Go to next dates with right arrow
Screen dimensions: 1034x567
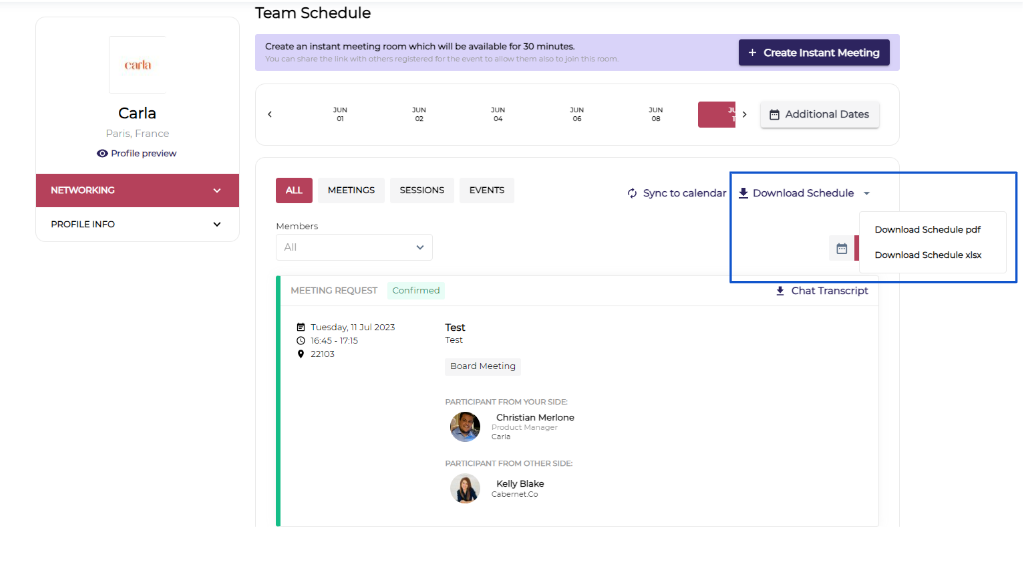tap(744, 115)
